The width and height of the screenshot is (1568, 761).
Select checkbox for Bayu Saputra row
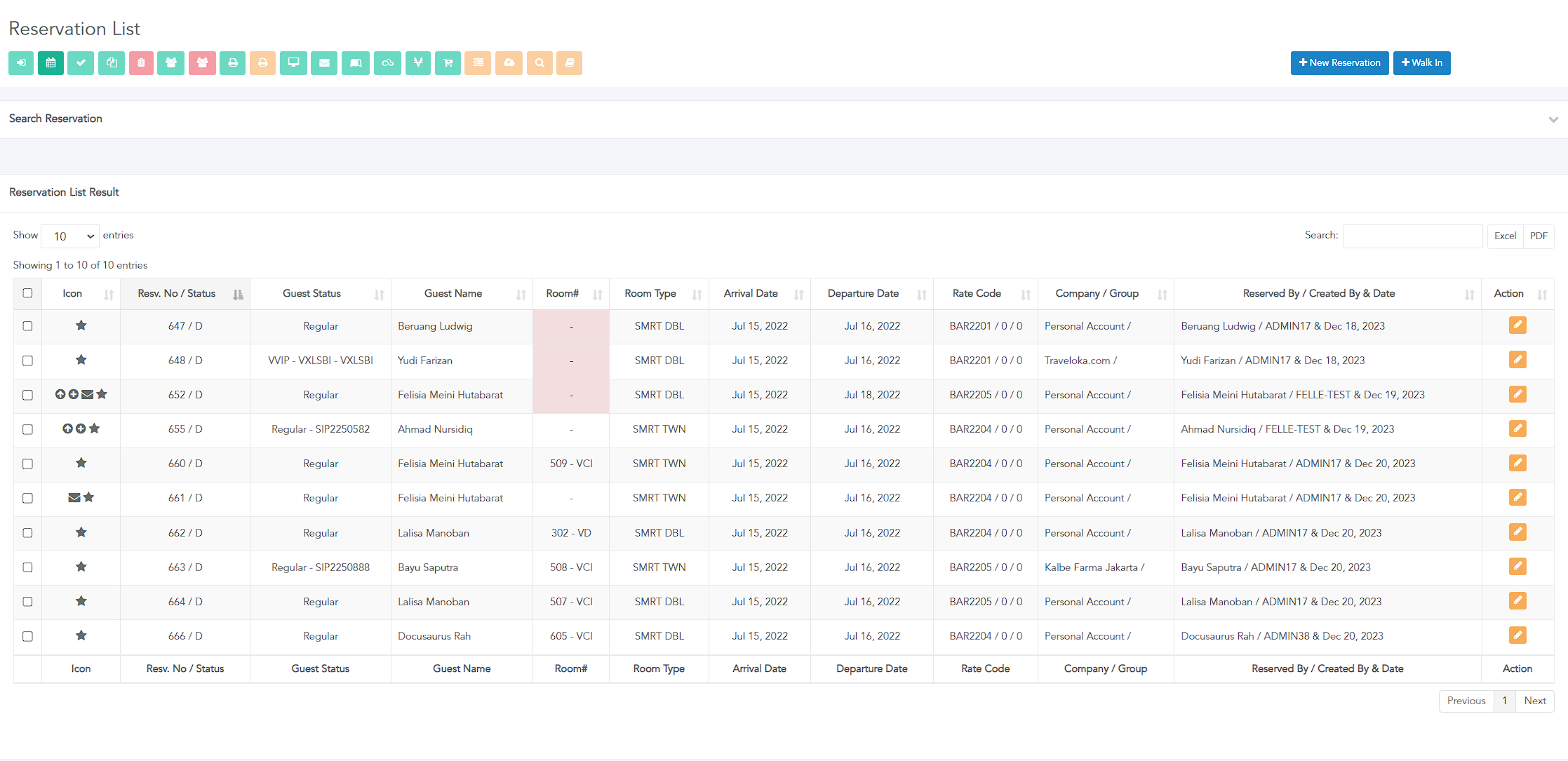27,567
